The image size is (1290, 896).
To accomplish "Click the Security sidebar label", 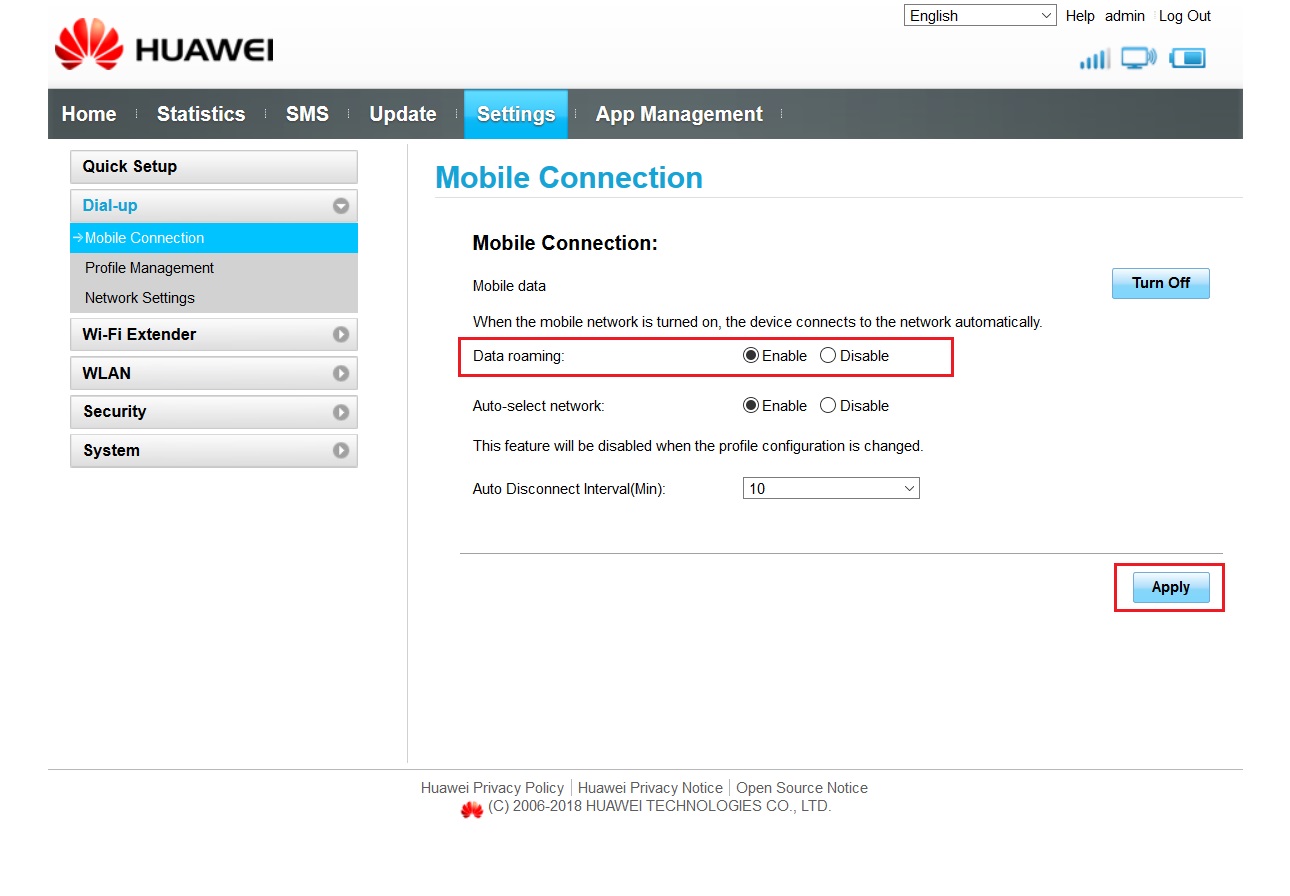I will pos(115,412).
